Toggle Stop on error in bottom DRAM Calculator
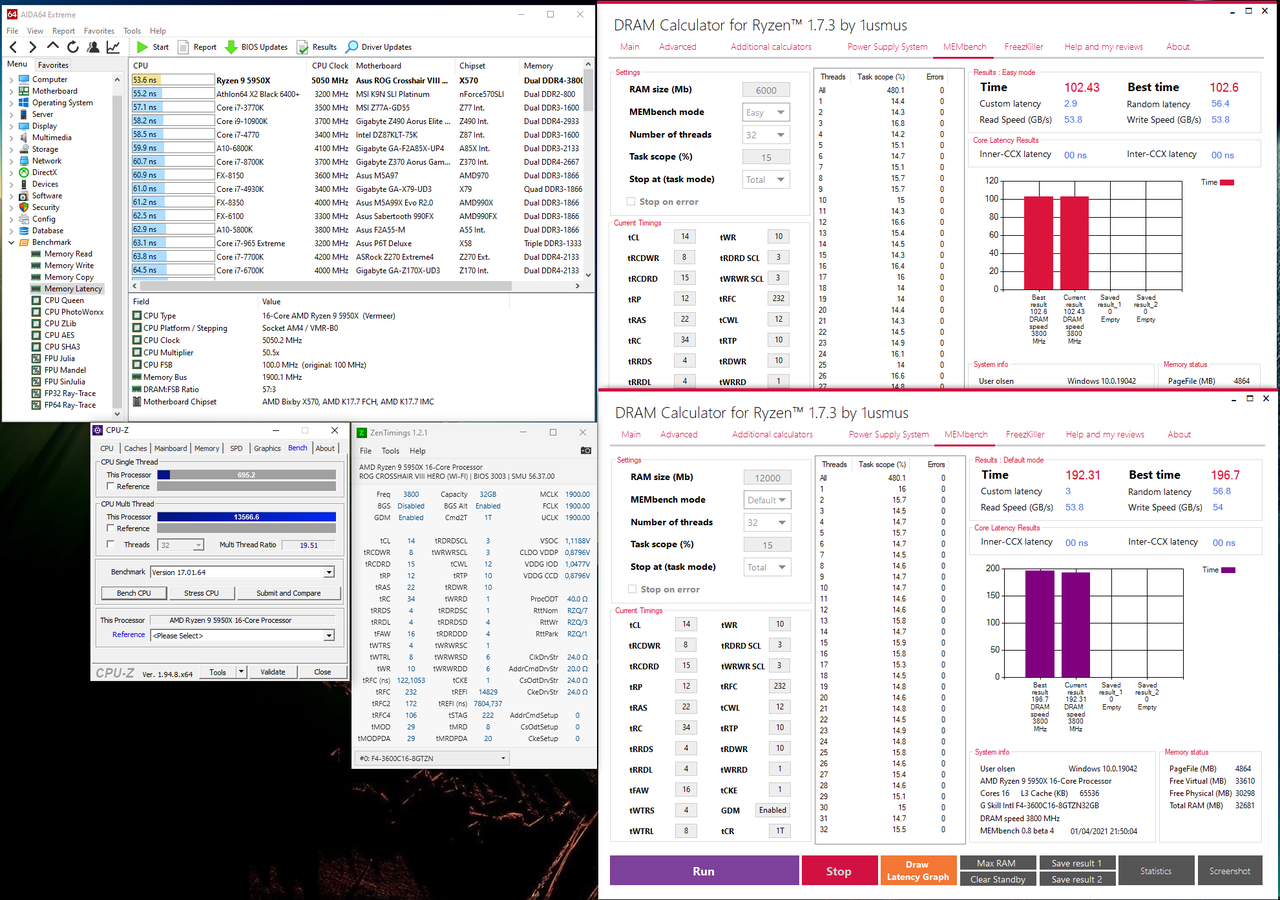Screen dimensions: 1280x900 point(632,589)
